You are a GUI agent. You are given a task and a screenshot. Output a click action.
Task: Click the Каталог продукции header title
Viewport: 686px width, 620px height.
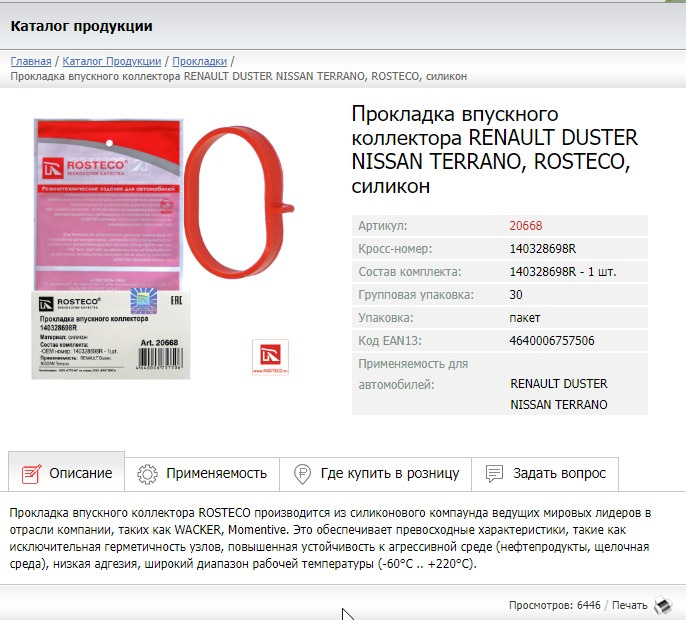81,26
